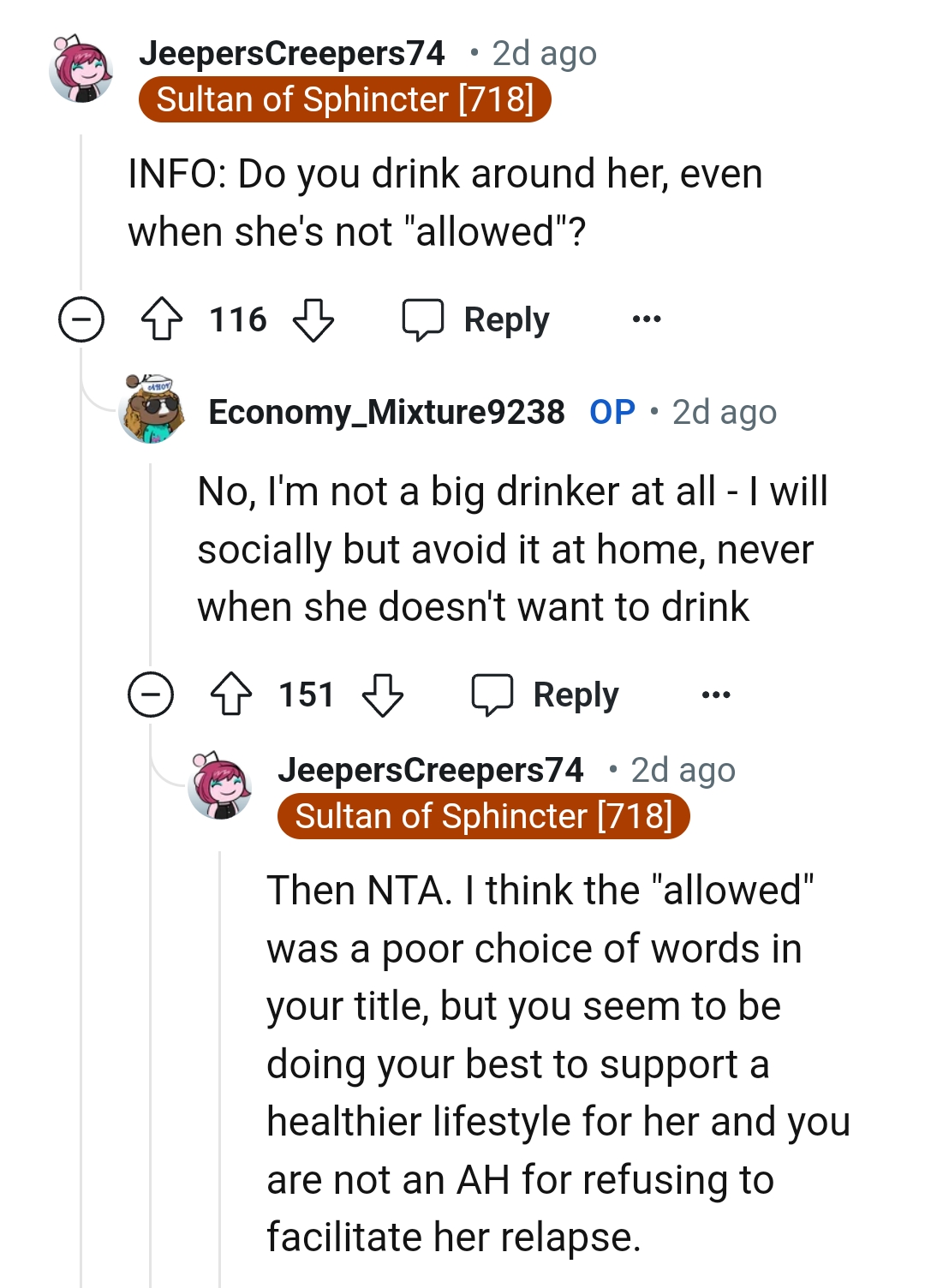This screenshot has height=1288, width=925.
Task: Collapse the INFO comment thread
Action: pyautogui.click(x=80, y=319)
